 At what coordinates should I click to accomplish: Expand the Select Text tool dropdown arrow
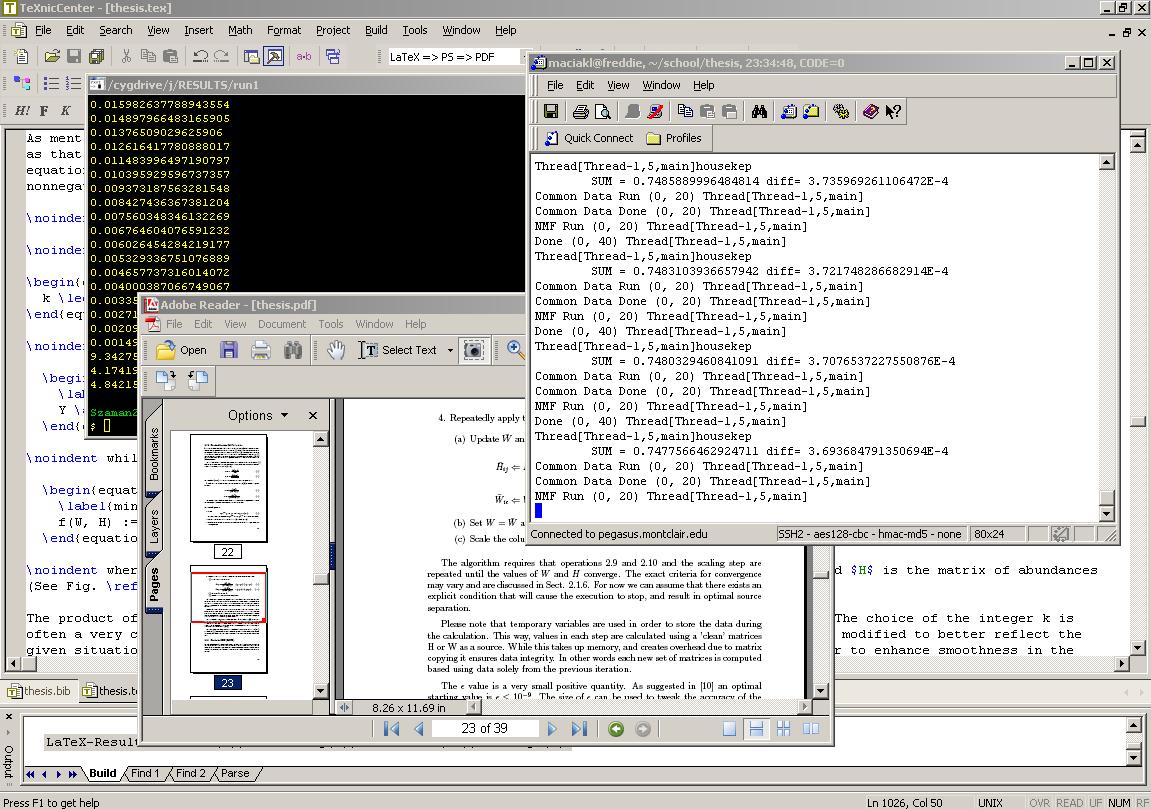tap(450, 350)
